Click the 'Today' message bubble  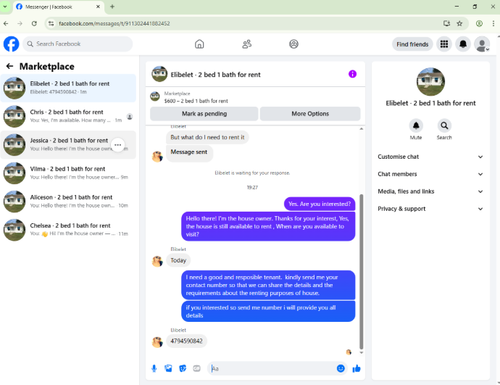tap(178, 260)
